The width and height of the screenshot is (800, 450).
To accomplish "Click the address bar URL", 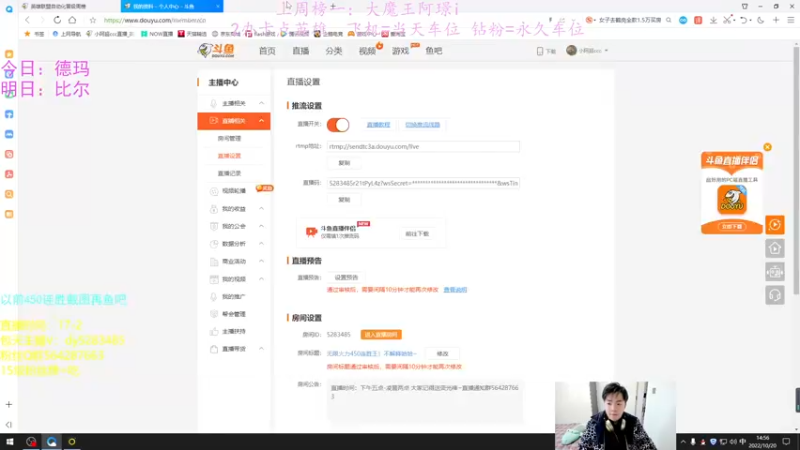I will pos(155,20).
